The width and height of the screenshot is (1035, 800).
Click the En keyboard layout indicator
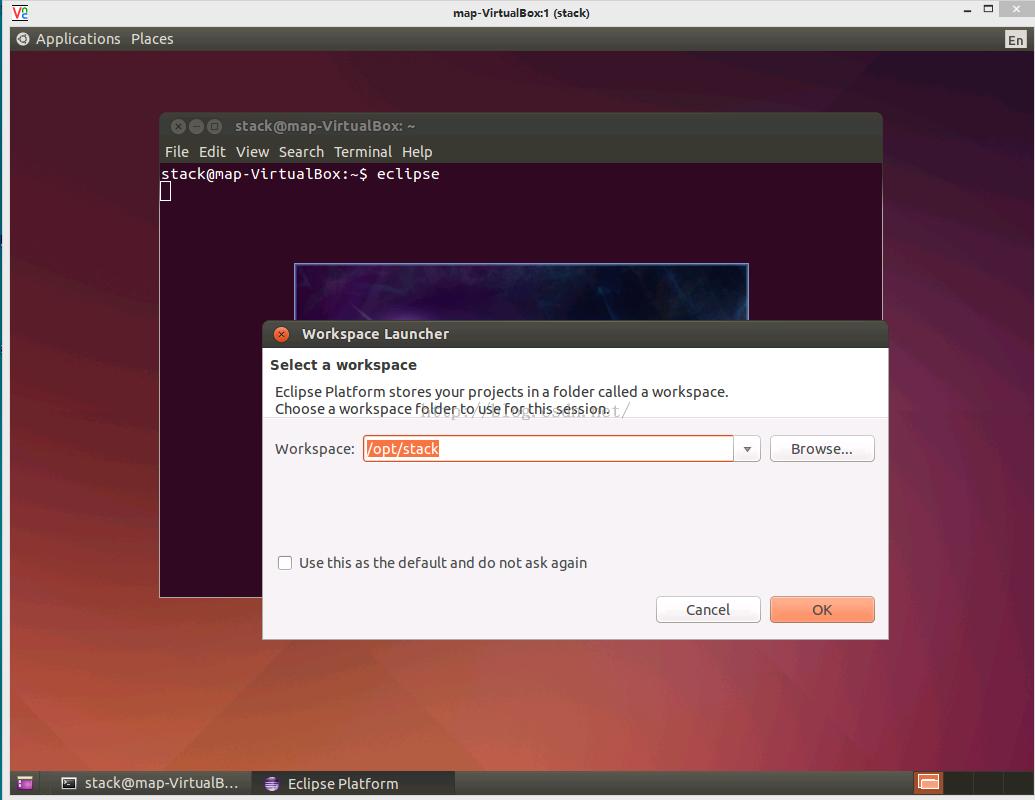[x=1015, y=40]
